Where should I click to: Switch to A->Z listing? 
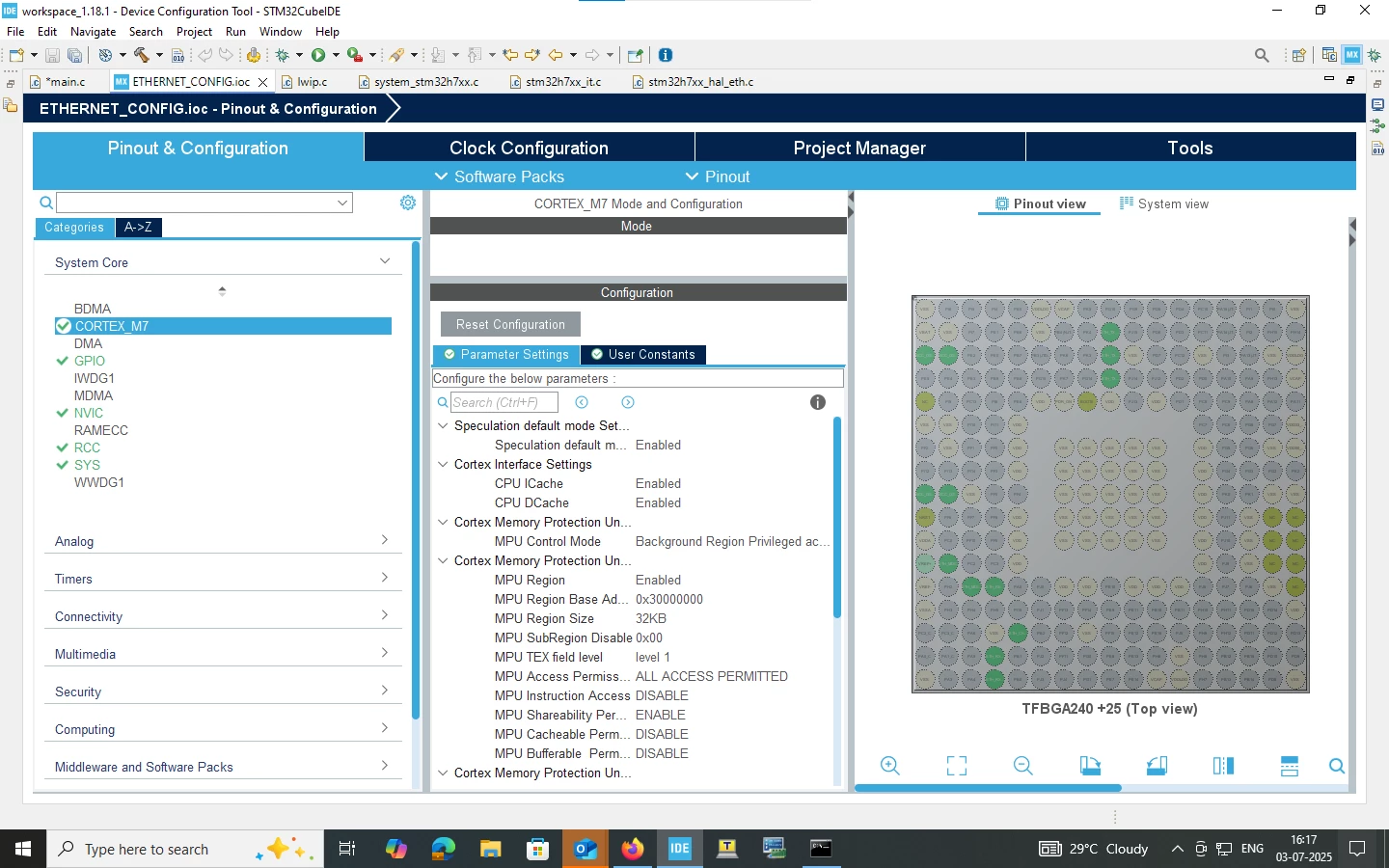point(138,228)
